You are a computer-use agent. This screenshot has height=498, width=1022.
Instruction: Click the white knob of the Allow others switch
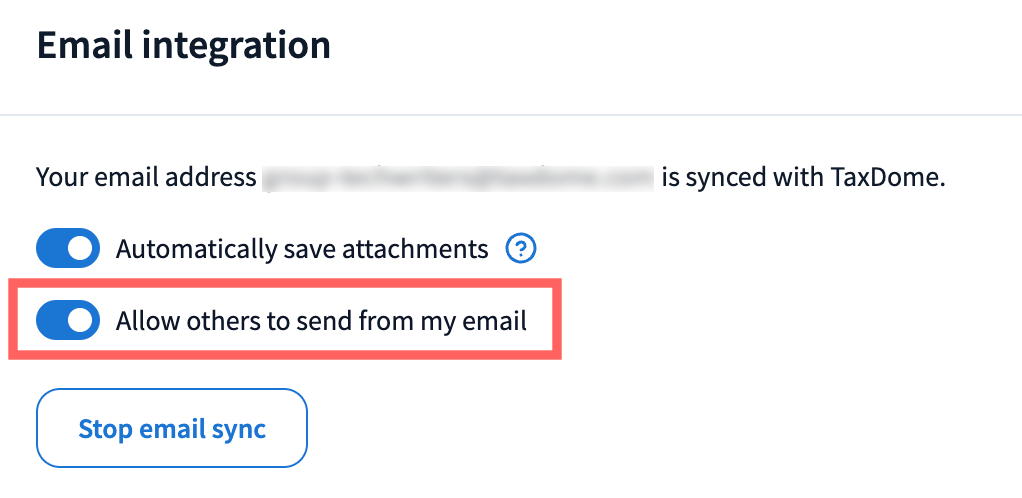tap(82, 321)
